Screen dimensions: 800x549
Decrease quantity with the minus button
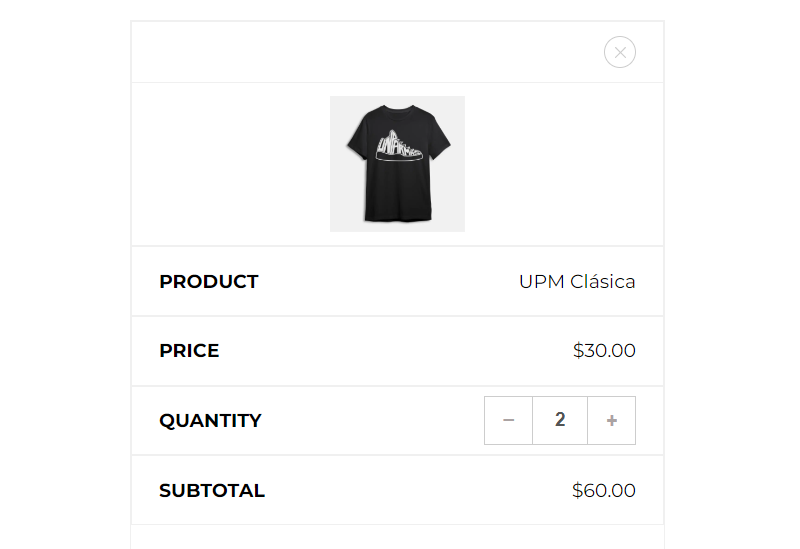(508, 420)
